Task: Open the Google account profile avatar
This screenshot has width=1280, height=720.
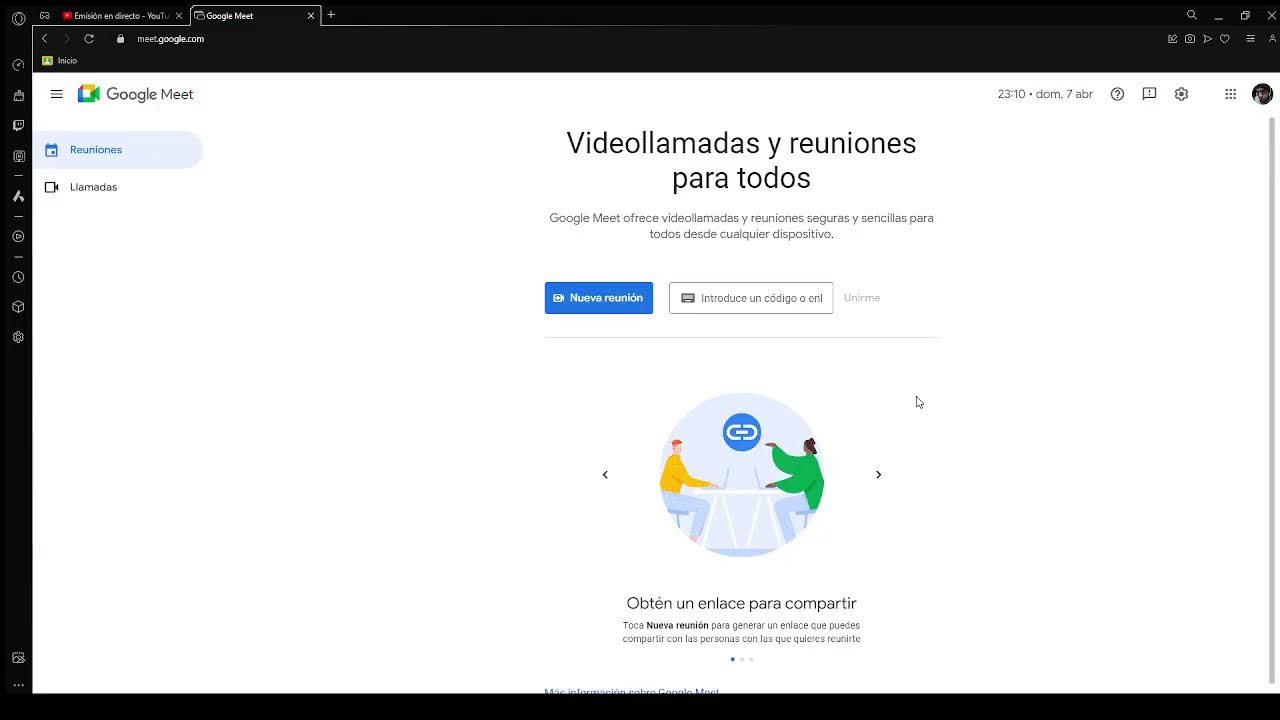Action: tap(1262, 94)
